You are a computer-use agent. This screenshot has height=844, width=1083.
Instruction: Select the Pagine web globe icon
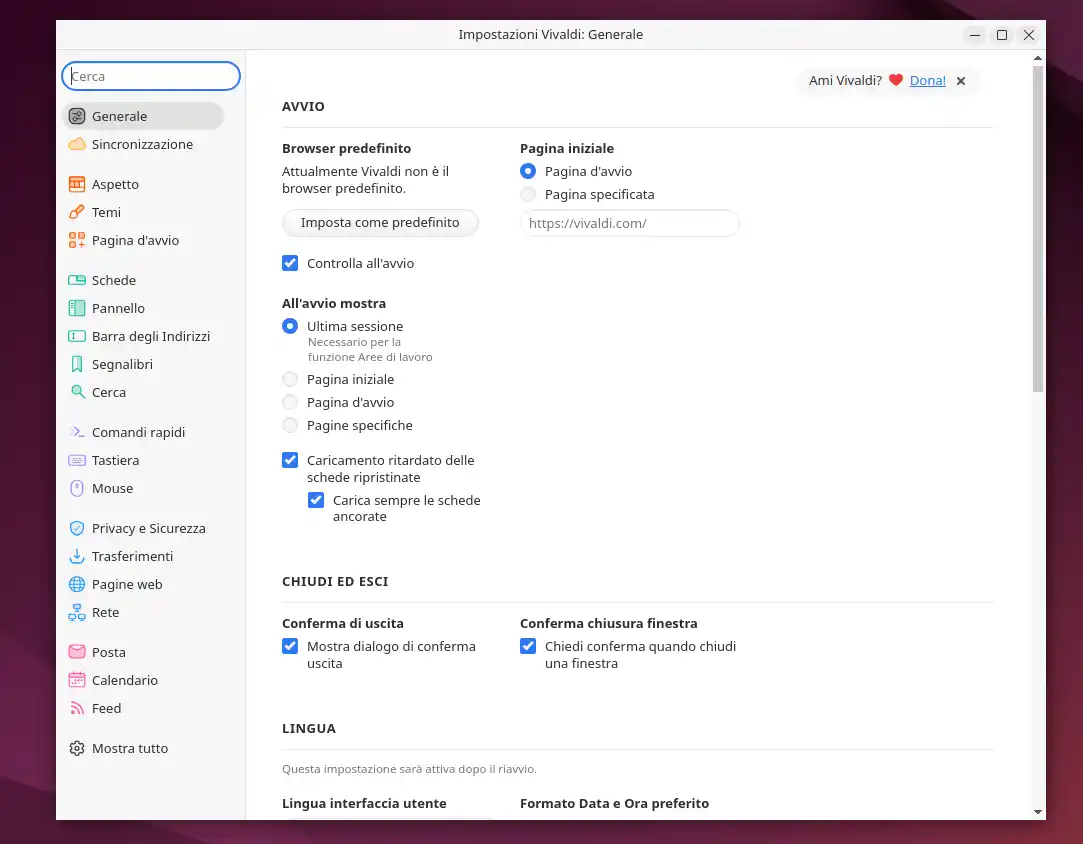point(77,584)
